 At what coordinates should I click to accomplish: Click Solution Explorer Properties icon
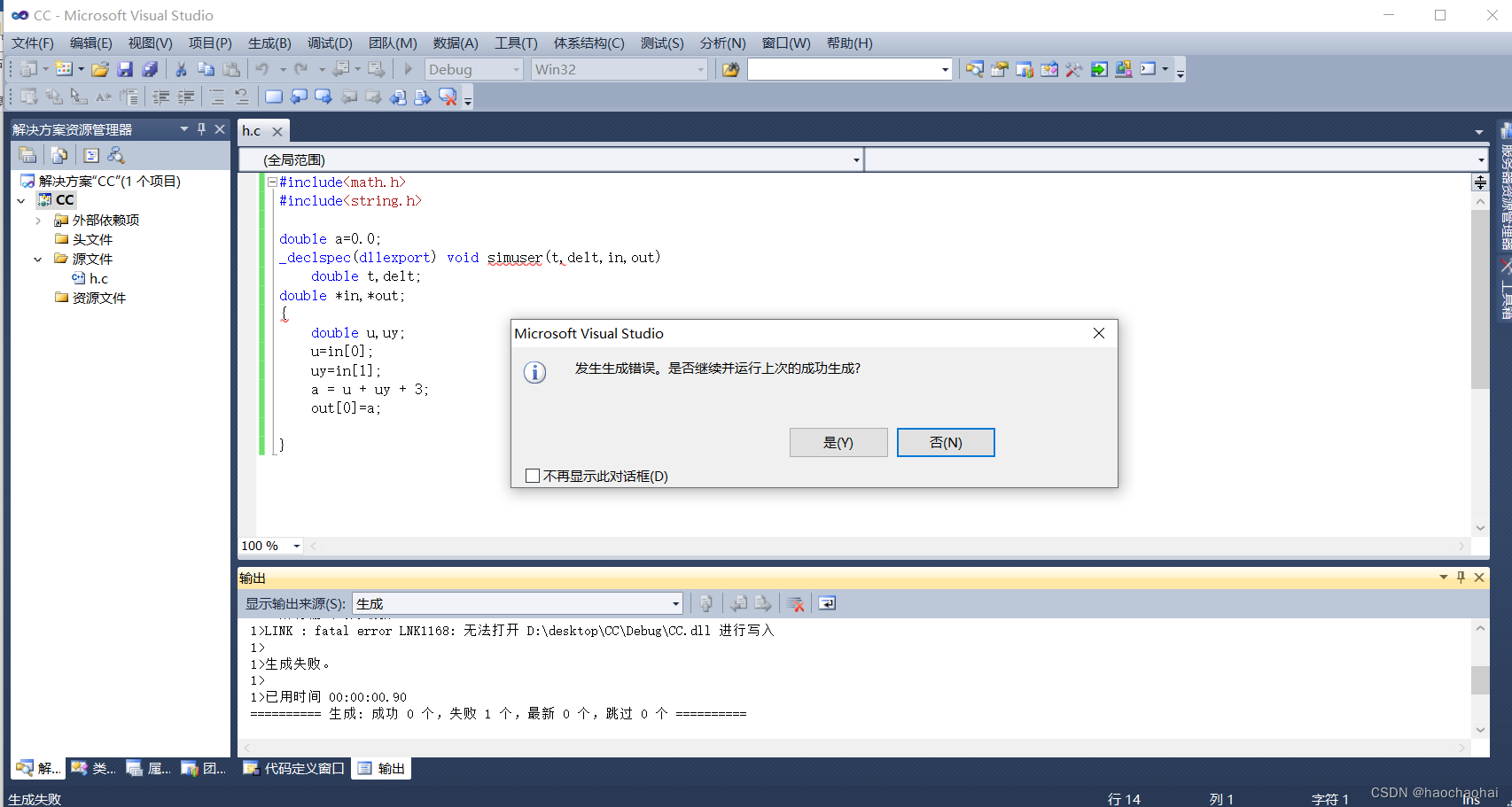(27, 155)
